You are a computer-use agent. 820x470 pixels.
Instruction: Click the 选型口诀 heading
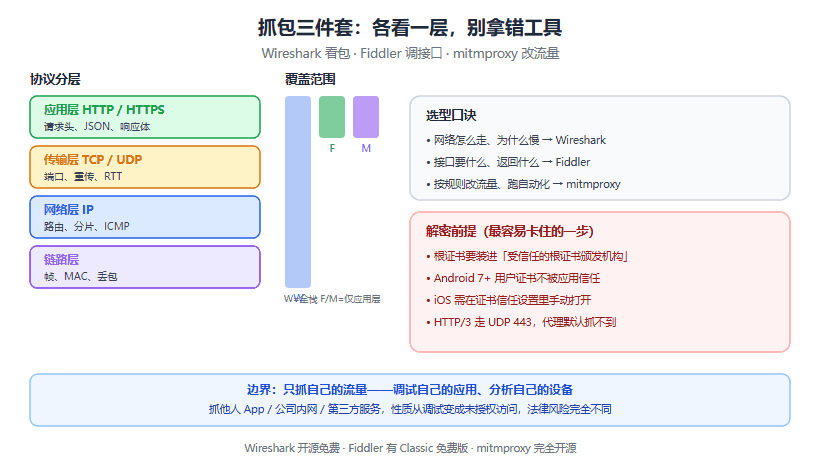451,116
